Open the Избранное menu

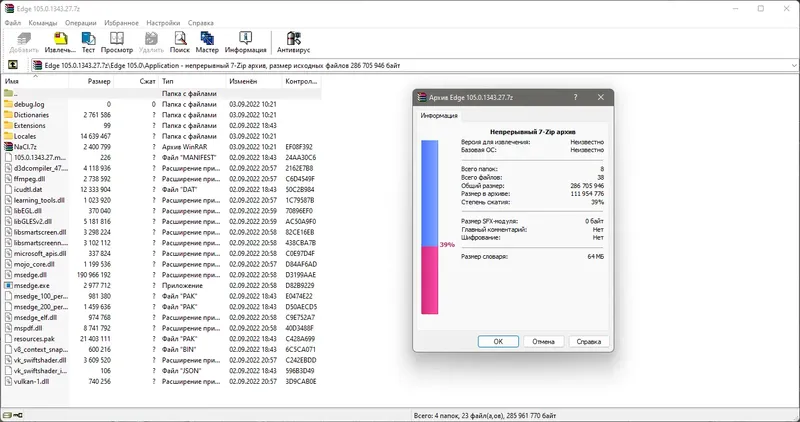(x=121, y=23)
